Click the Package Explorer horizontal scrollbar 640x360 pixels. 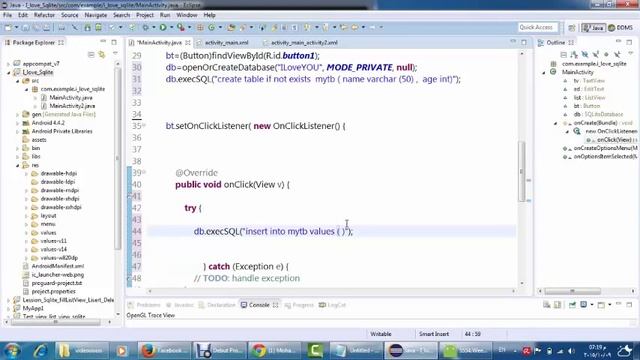click(56, 322)
